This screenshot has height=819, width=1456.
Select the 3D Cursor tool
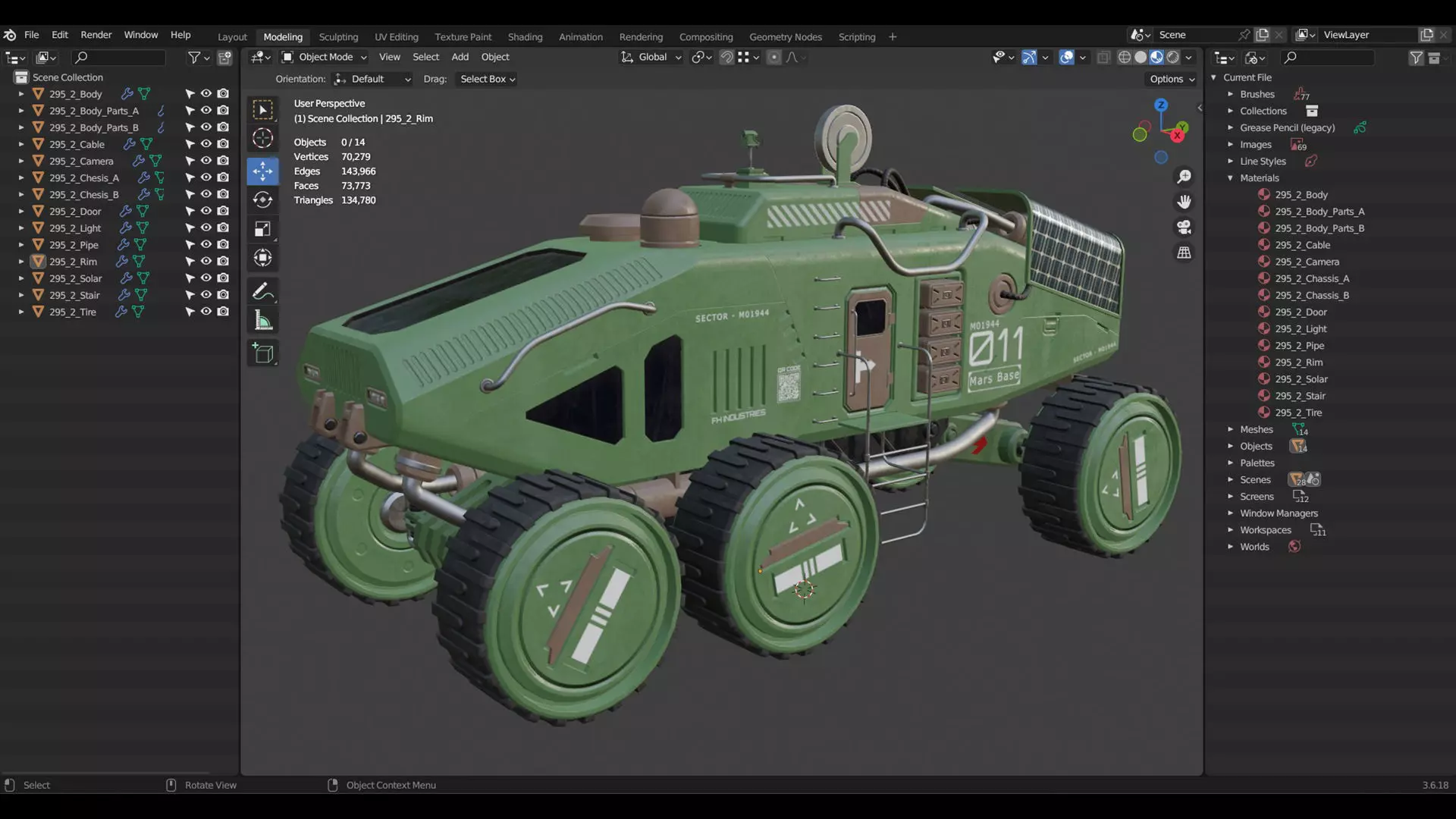pyautogui.click(x=262, y=138)
